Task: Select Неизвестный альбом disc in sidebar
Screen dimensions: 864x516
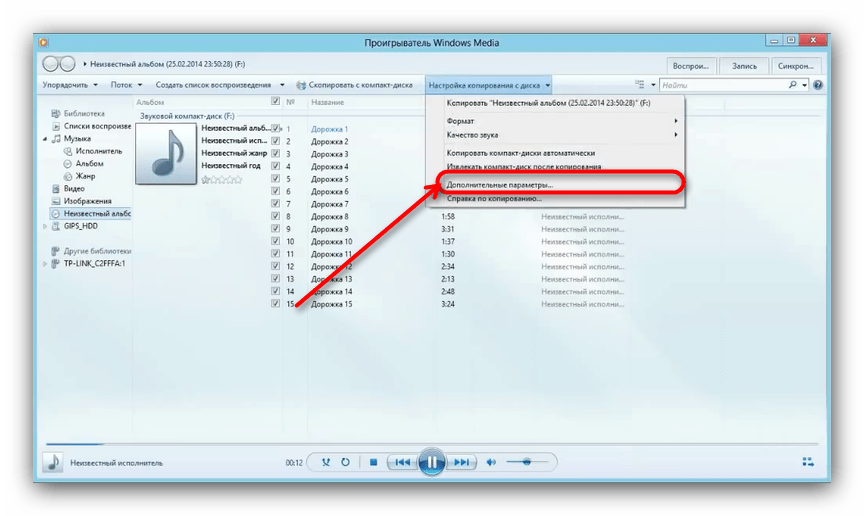Action: pyautogui.click(x=91, y=213)
